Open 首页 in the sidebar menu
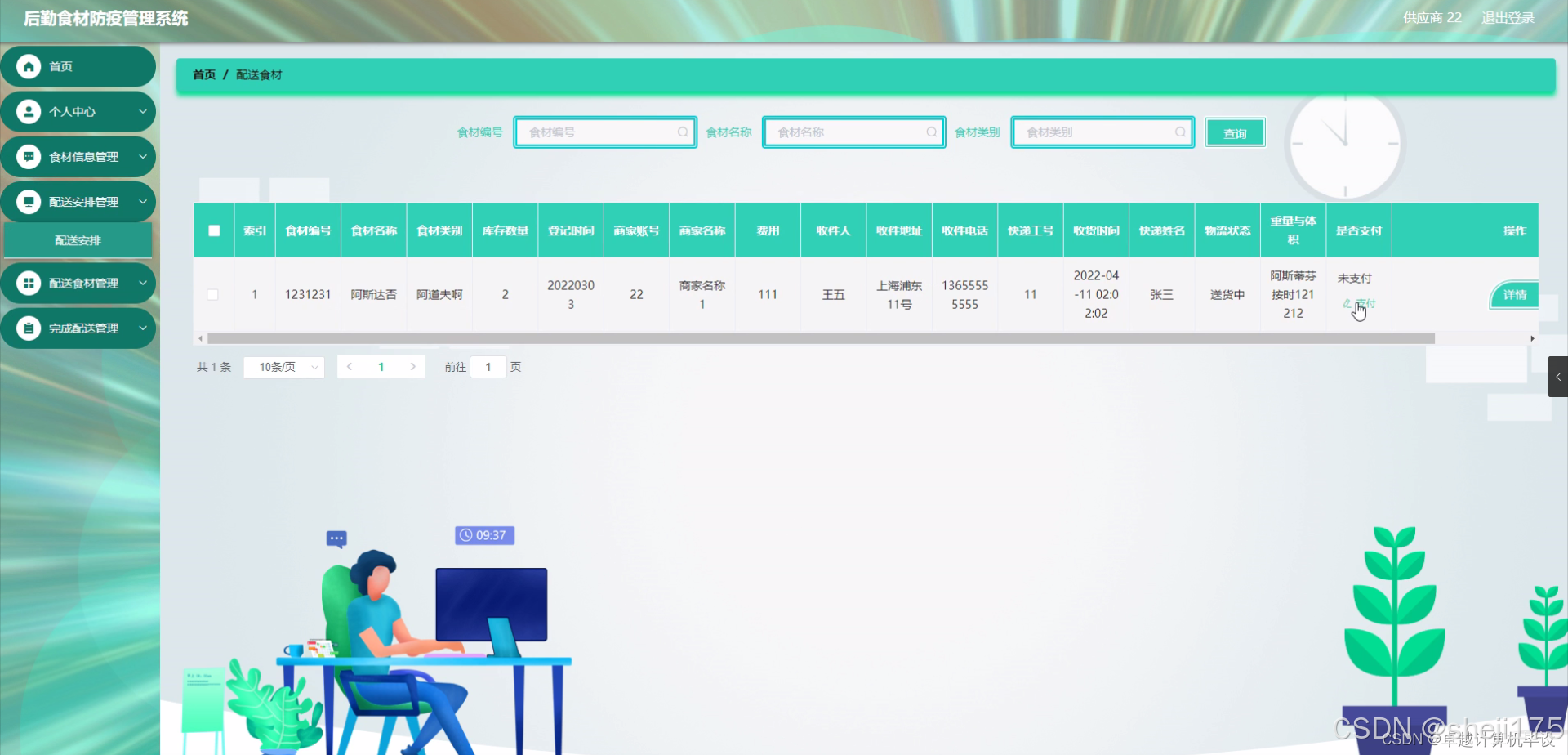1568x755 pixels. pyautogui.click(x=78, y=67)
